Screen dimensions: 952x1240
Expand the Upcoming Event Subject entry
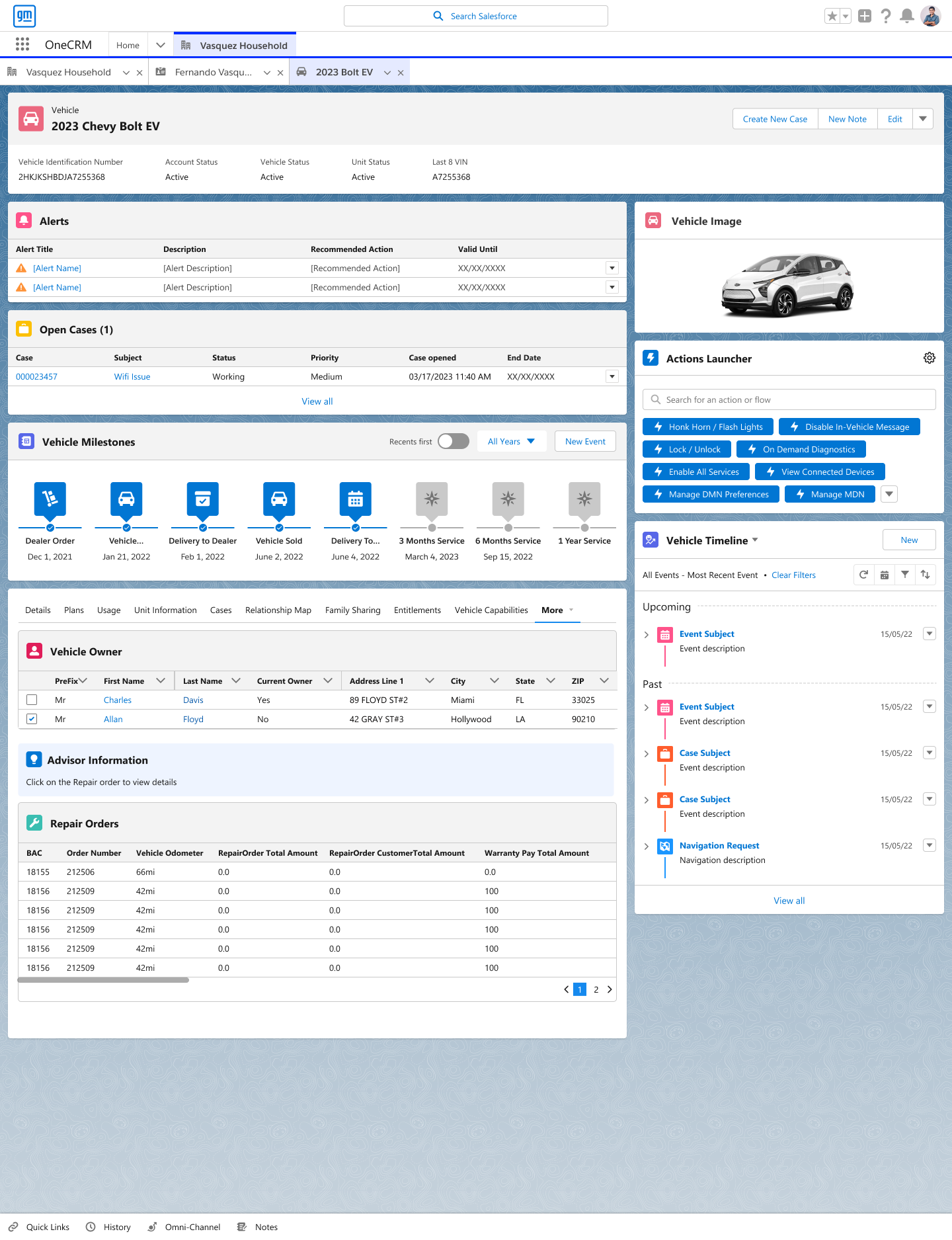pyautogui.click(x=647, y=634)
